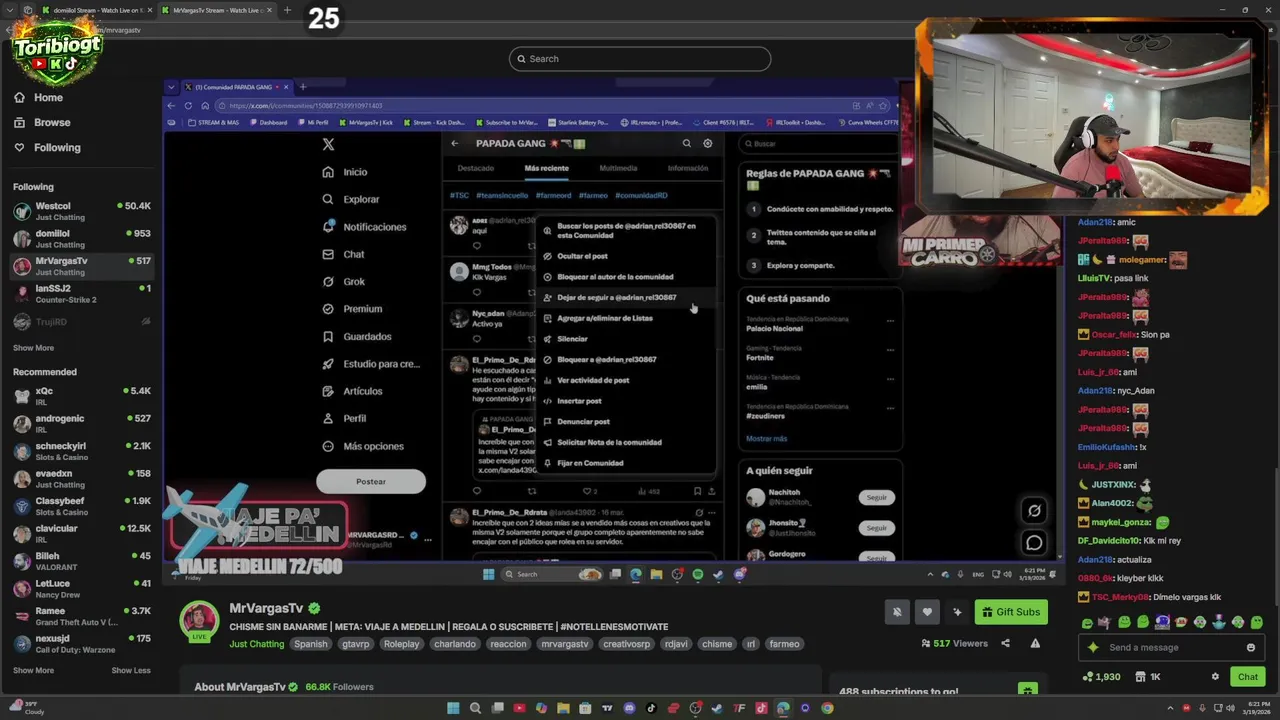Image resolution: width=1280 pixels, height=720 pixels.
Task: Click the rotate icon on stream player
Action: (x=1034, y=511)
